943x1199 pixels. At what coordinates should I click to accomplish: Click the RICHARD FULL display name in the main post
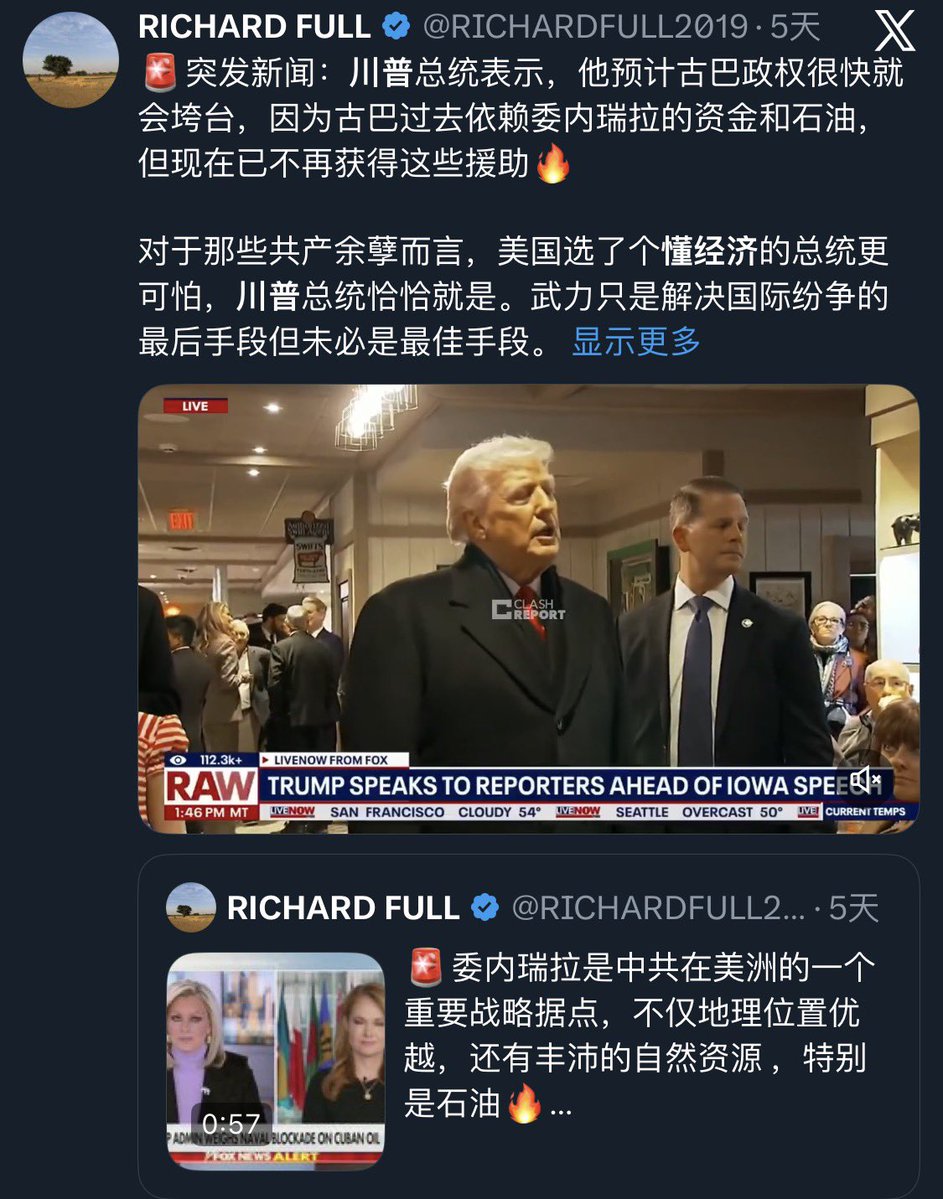point(254,27)
